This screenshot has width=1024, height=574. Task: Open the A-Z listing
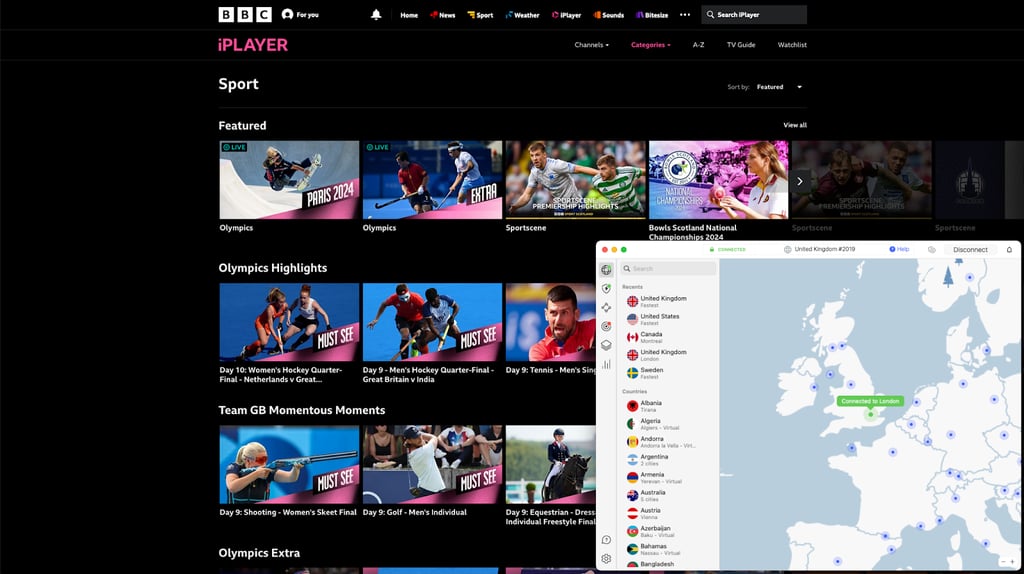[698, 45]
